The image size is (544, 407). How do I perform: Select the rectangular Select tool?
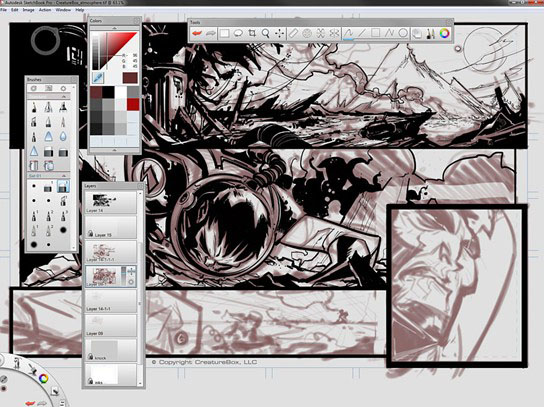point(224,33)
